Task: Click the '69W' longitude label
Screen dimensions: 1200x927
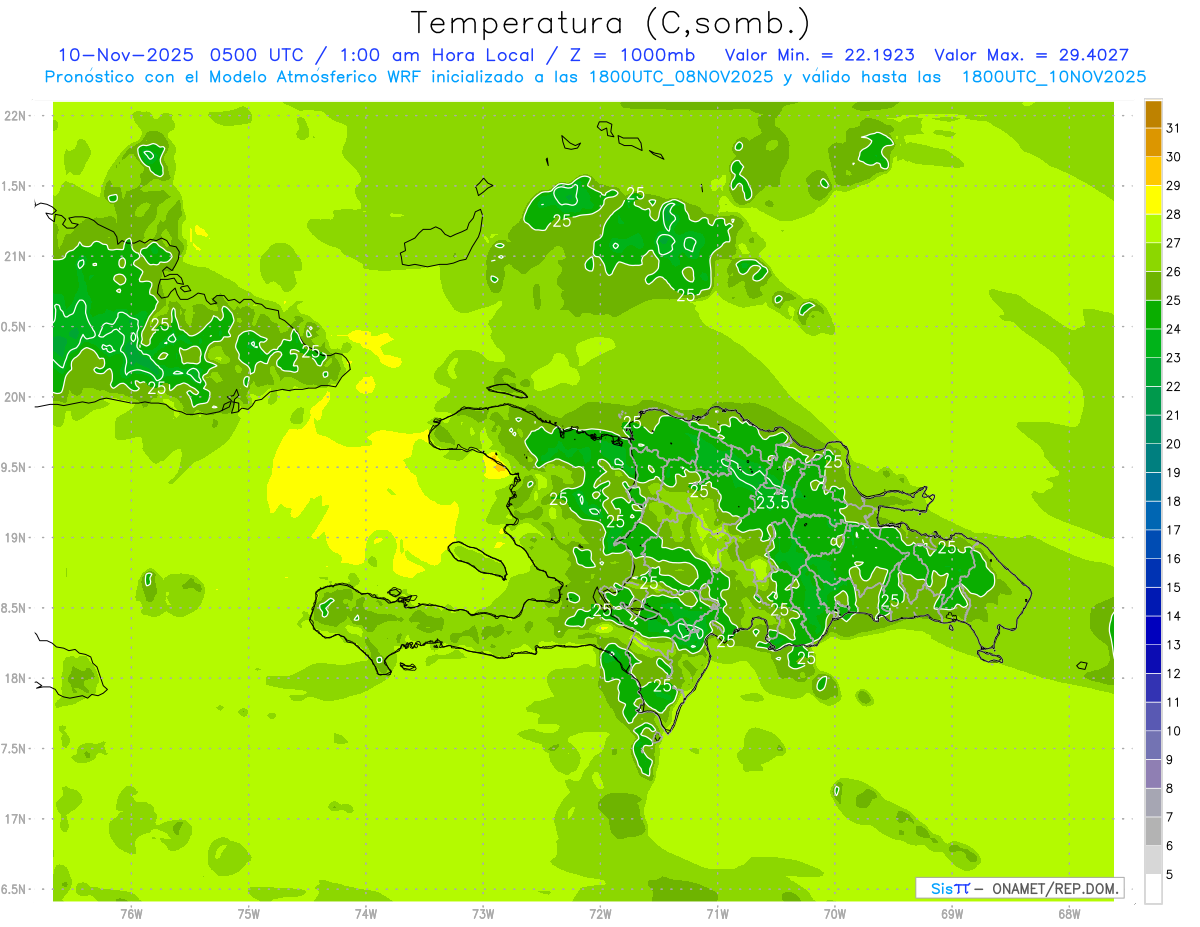Action: pos(952,913)
